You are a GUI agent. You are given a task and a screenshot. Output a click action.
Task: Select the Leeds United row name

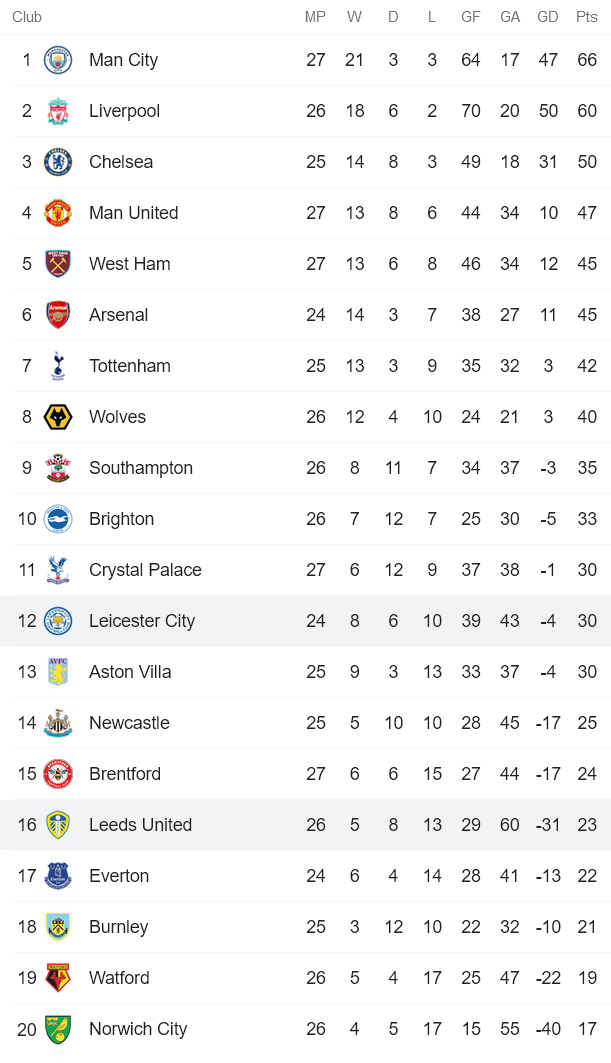(140, 825)
